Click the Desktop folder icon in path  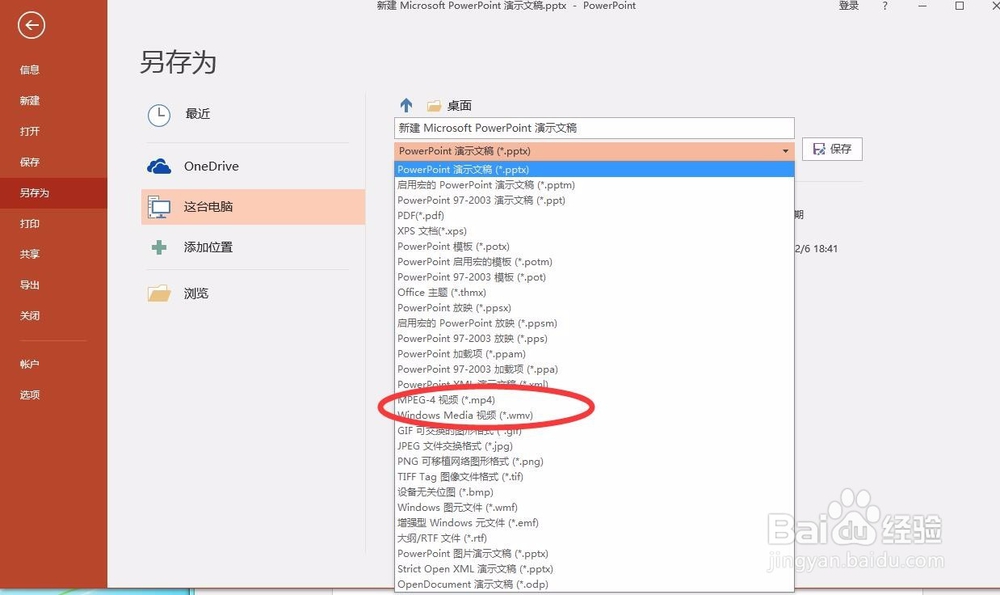coord(434,106)
